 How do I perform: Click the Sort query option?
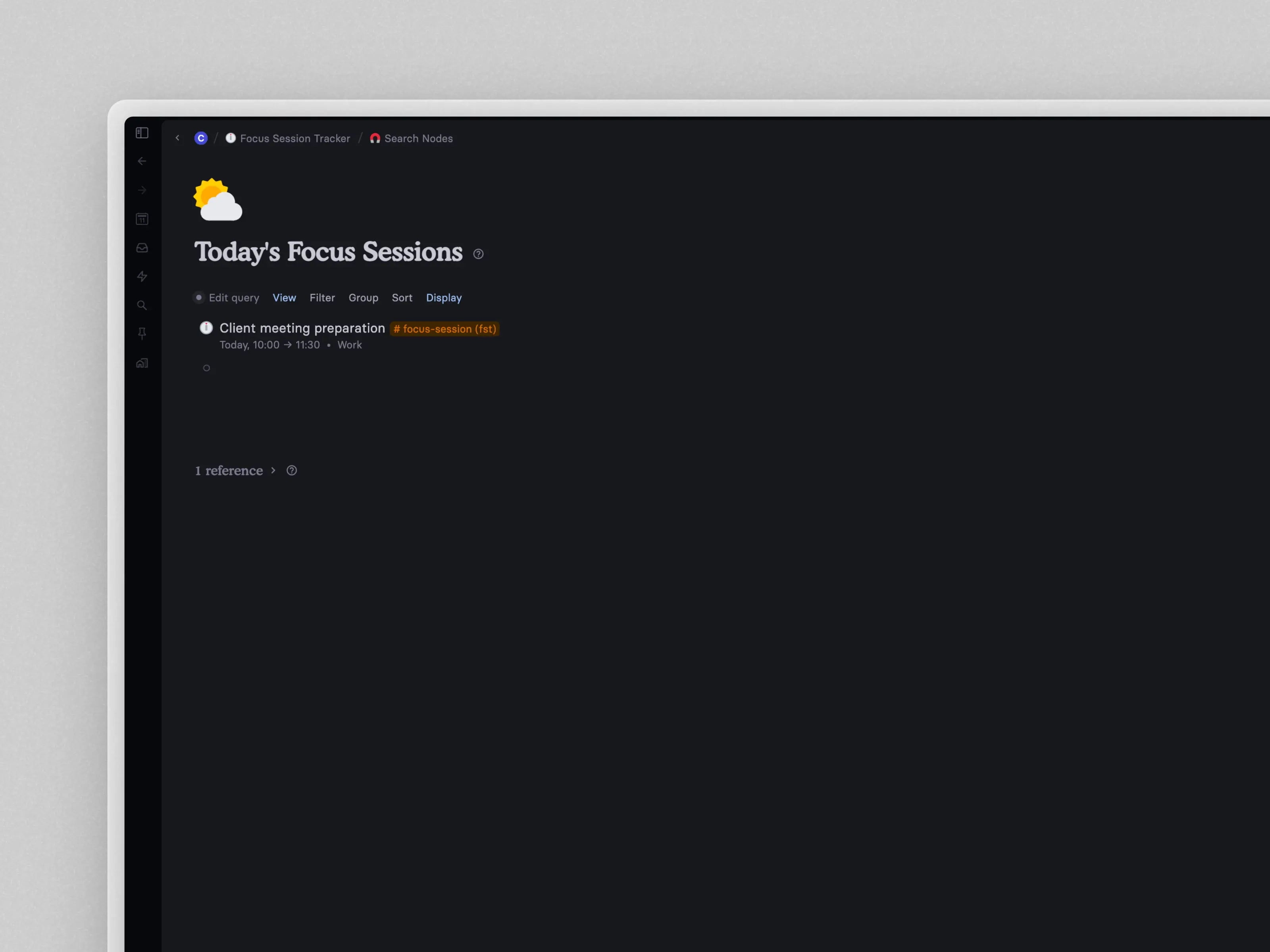click(x=401, y=298)
